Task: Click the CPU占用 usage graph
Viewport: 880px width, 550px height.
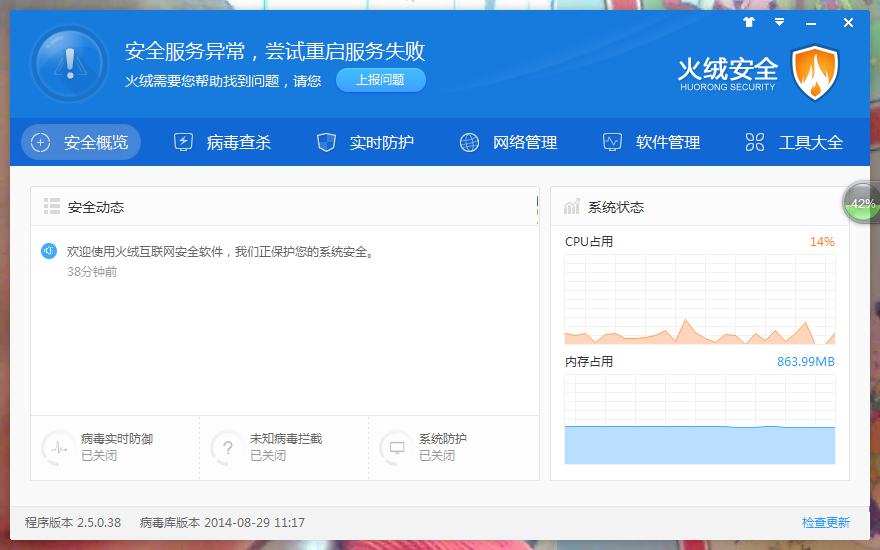Action: [700, 299]
